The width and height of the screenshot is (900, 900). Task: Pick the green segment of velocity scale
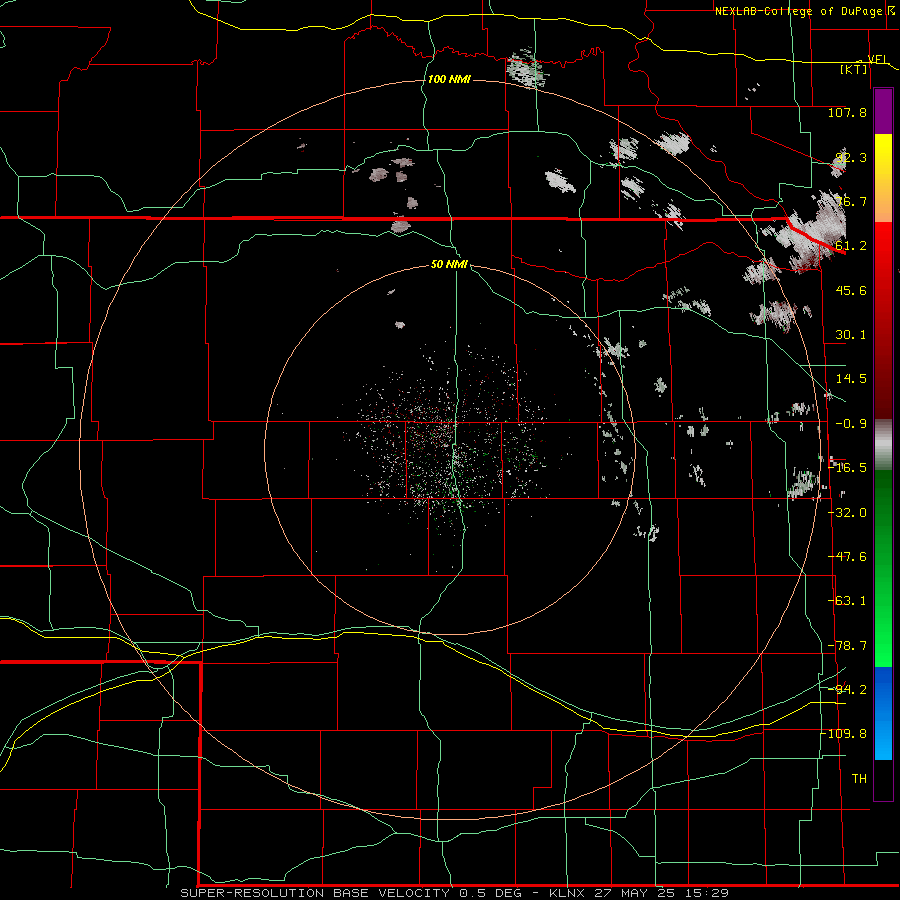pos(883,568)
